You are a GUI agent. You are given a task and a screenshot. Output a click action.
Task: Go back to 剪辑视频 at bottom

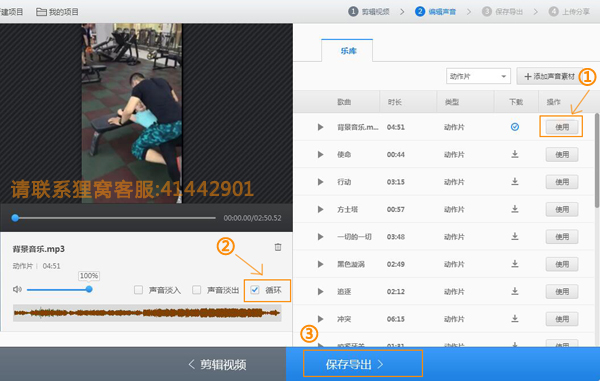coord(217,365)
